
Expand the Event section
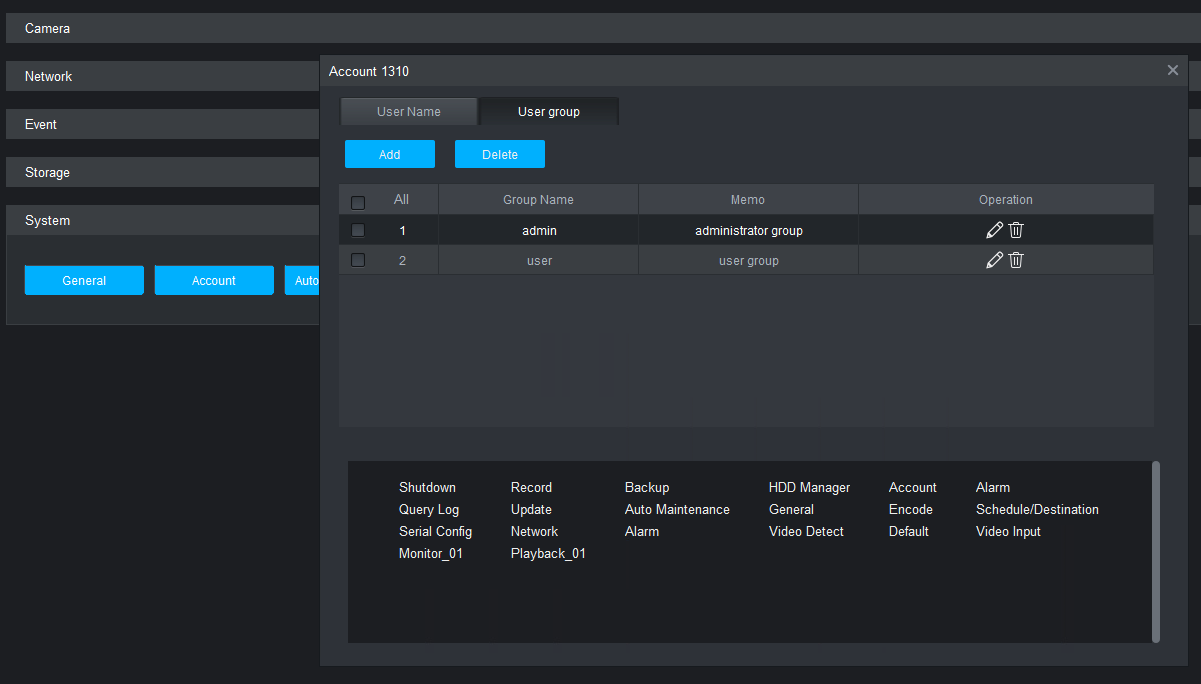(163, 124)
